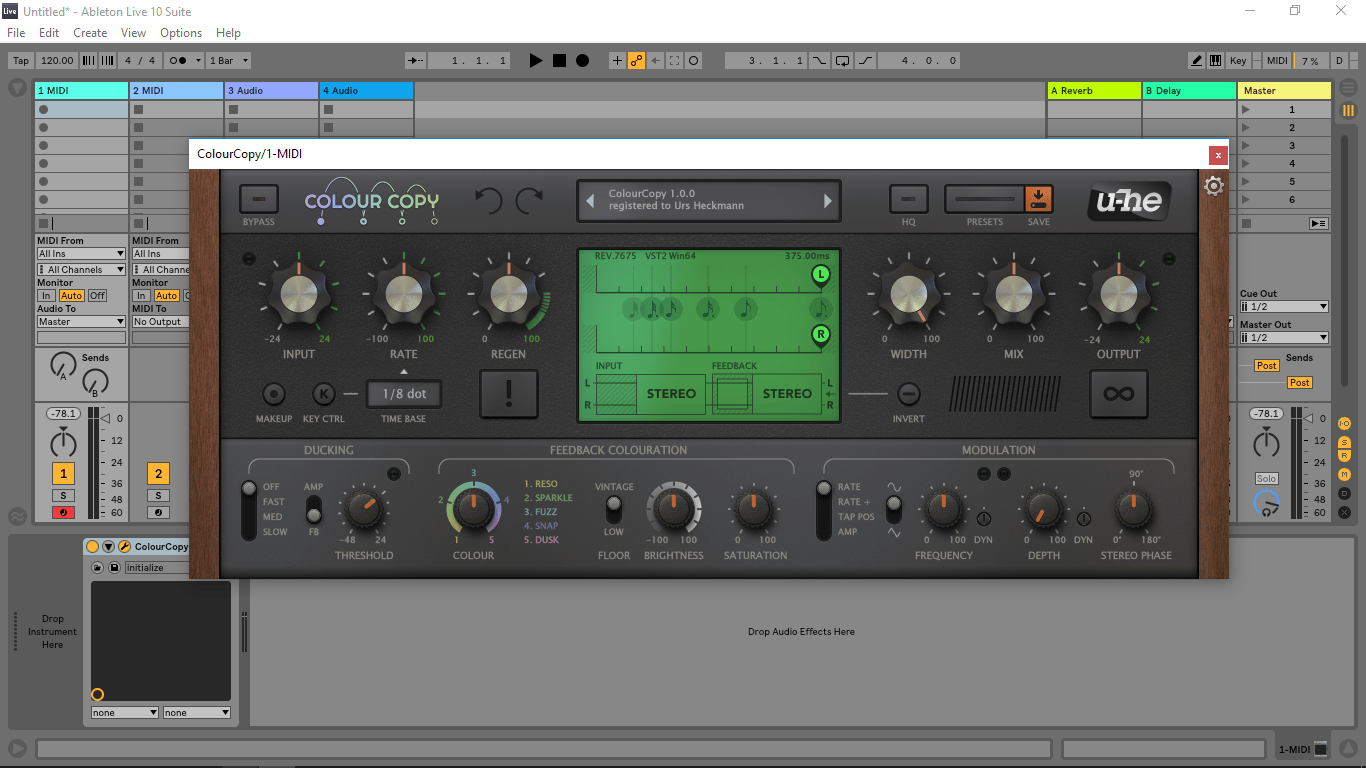The height and width of the screenshot is (768, 1366).
Task: Click the Stop transport button
Action: click(x=559, y=61)
